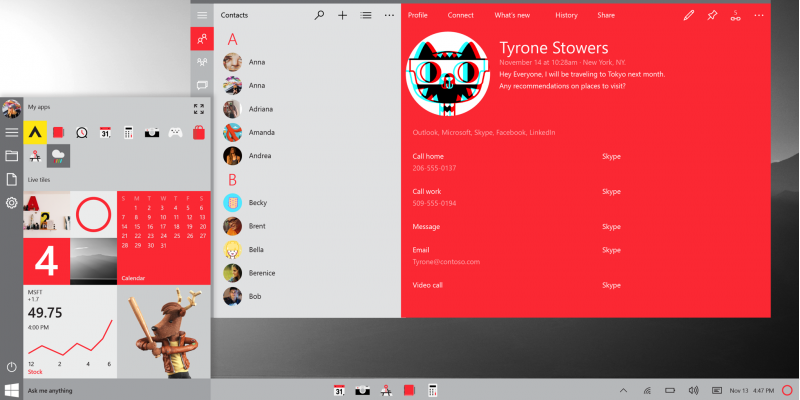
Task: Open the Calendar live tile
Action: pos(164,238)
